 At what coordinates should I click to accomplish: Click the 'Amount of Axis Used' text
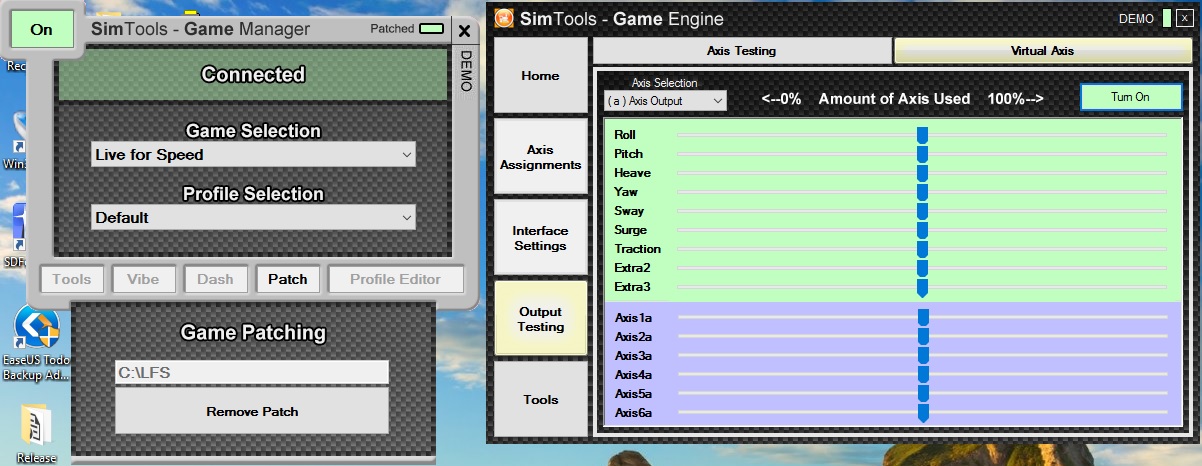[894, 99]
